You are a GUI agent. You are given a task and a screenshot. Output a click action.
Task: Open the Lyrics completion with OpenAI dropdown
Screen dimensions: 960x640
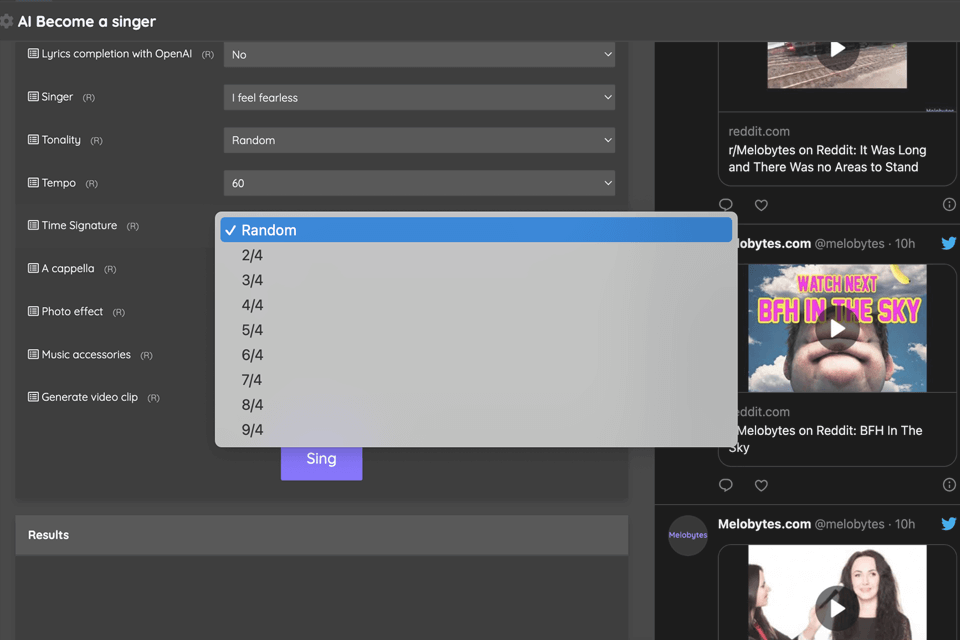[x=419, y=55]
